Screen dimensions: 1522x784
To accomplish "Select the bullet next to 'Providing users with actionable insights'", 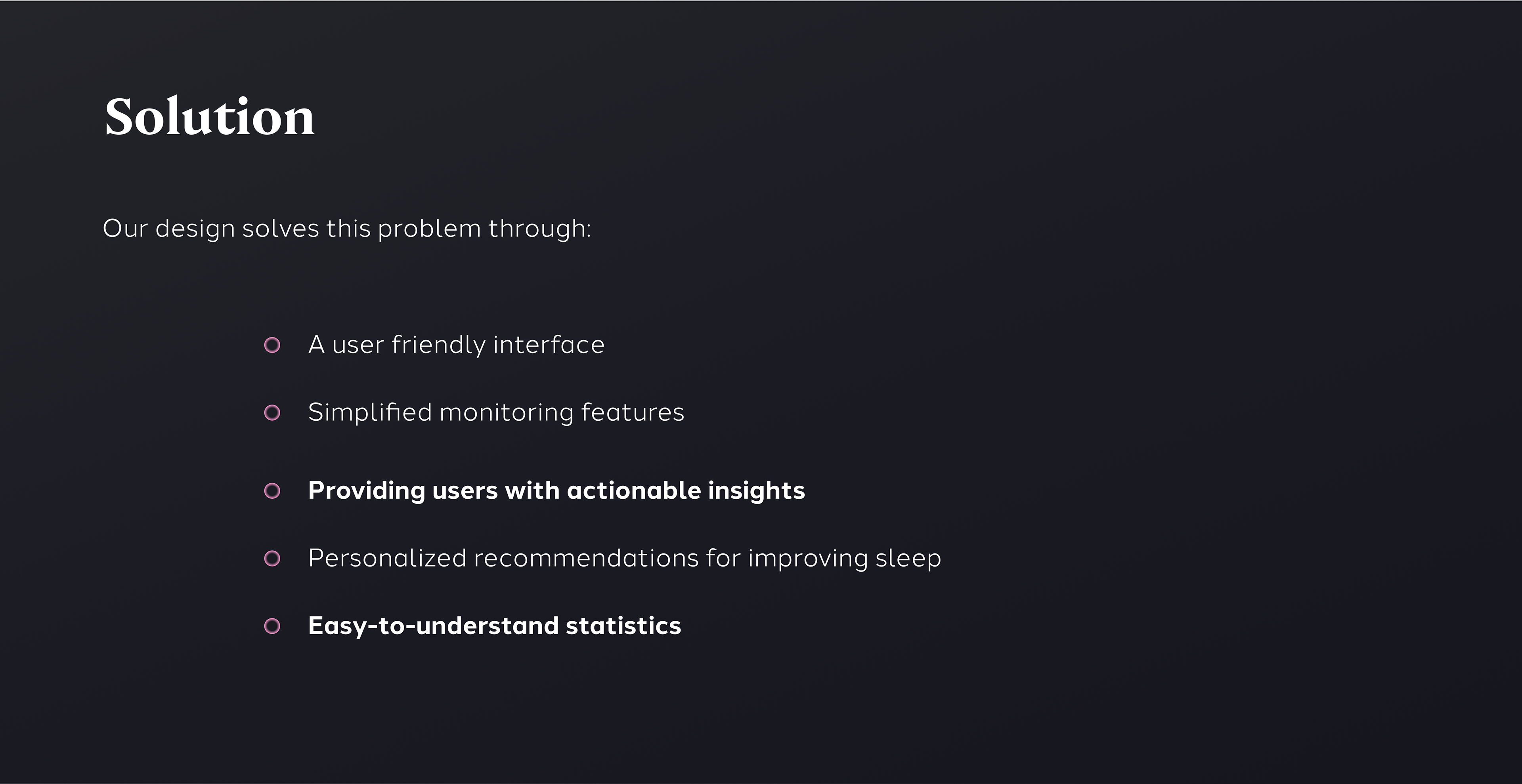I will pos(272,490).
